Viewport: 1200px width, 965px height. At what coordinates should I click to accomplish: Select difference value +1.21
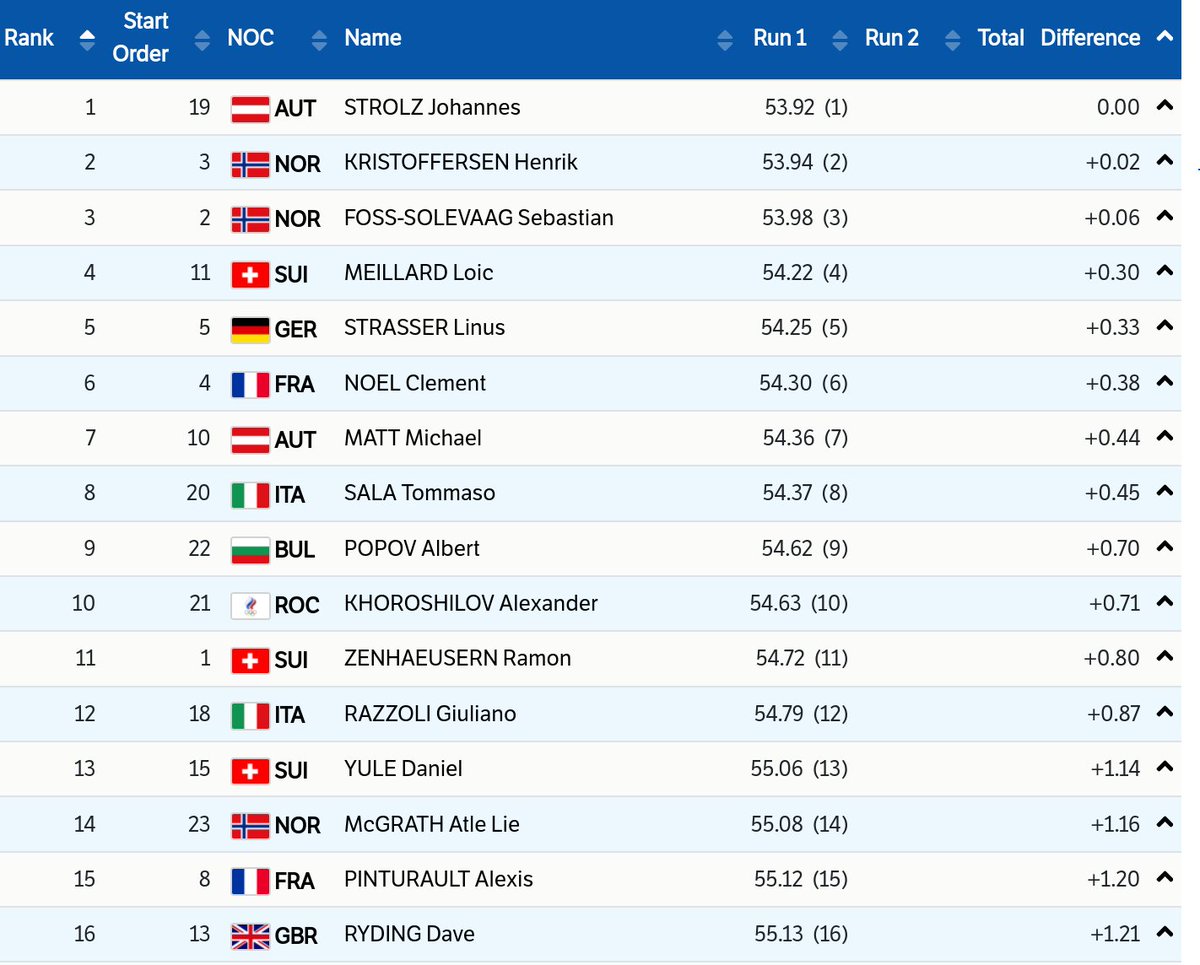pyautogui.click(x=1115, y=934)
